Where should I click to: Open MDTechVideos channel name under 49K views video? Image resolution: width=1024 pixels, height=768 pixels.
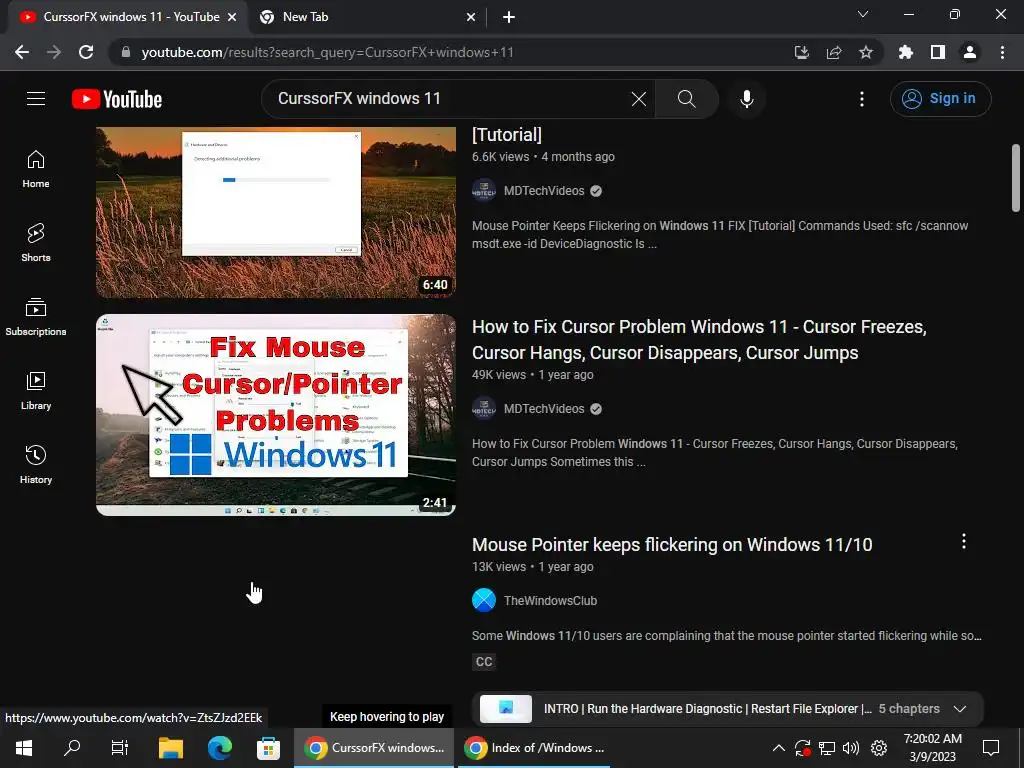[x=544, y=409]
